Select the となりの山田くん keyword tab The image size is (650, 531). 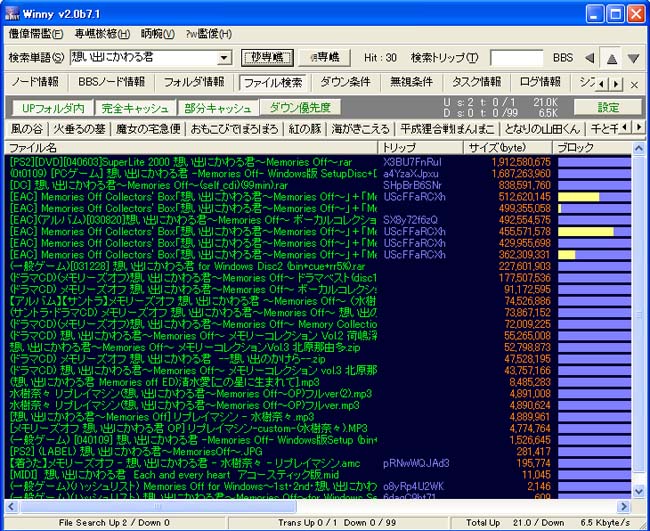click(x=542, y=129)
